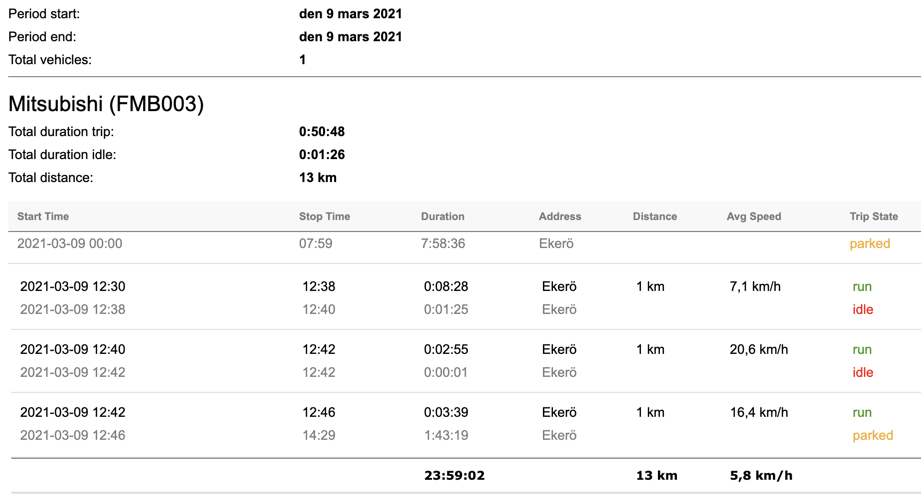Click the Period start date value
Image resolution: width=921 pixels, height=496 pixels.
point(350,14)
